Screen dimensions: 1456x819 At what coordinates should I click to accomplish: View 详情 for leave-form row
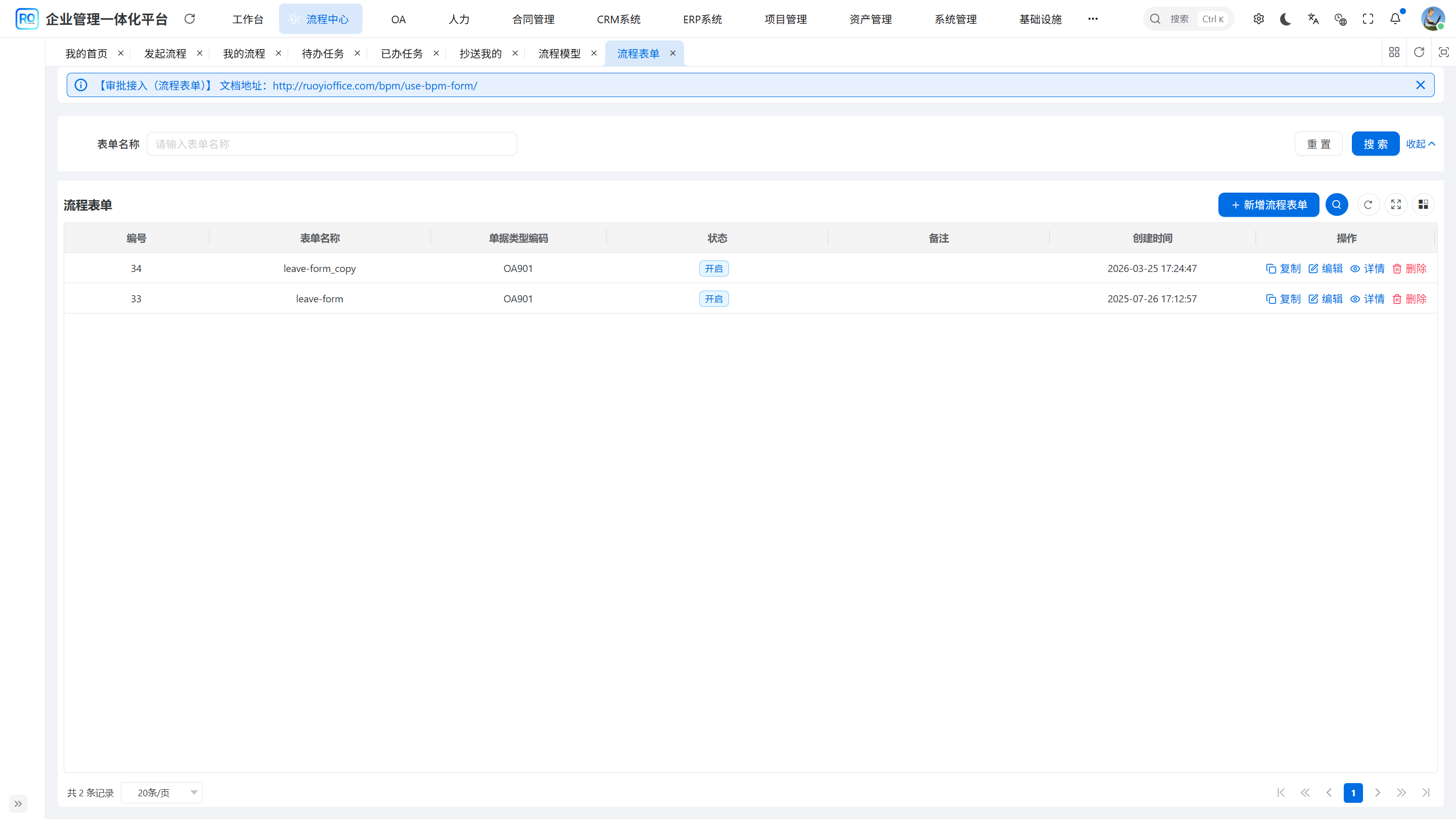coord(1367,299)
